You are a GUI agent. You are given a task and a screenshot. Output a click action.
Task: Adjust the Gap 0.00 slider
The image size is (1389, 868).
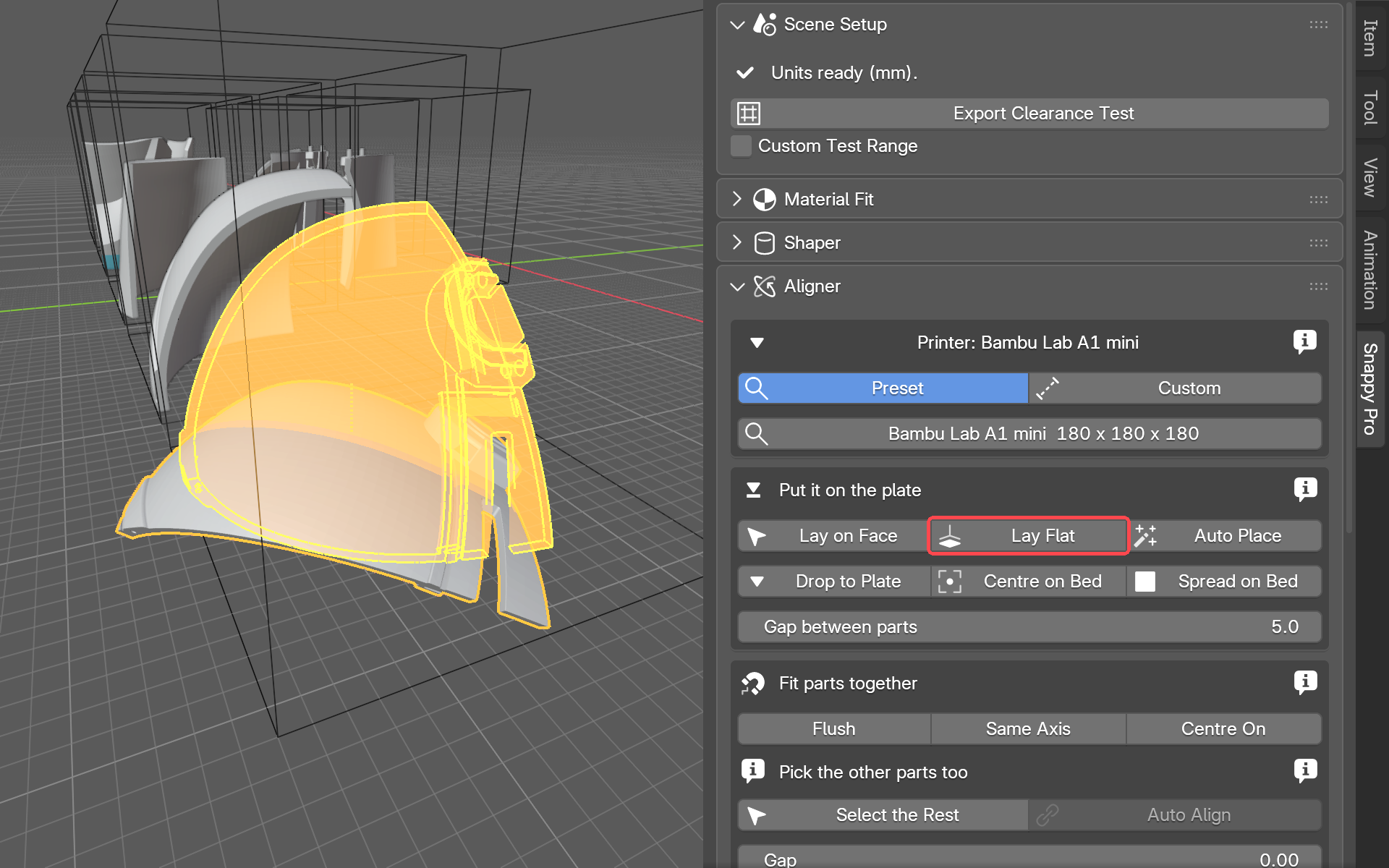(1029, 856)
